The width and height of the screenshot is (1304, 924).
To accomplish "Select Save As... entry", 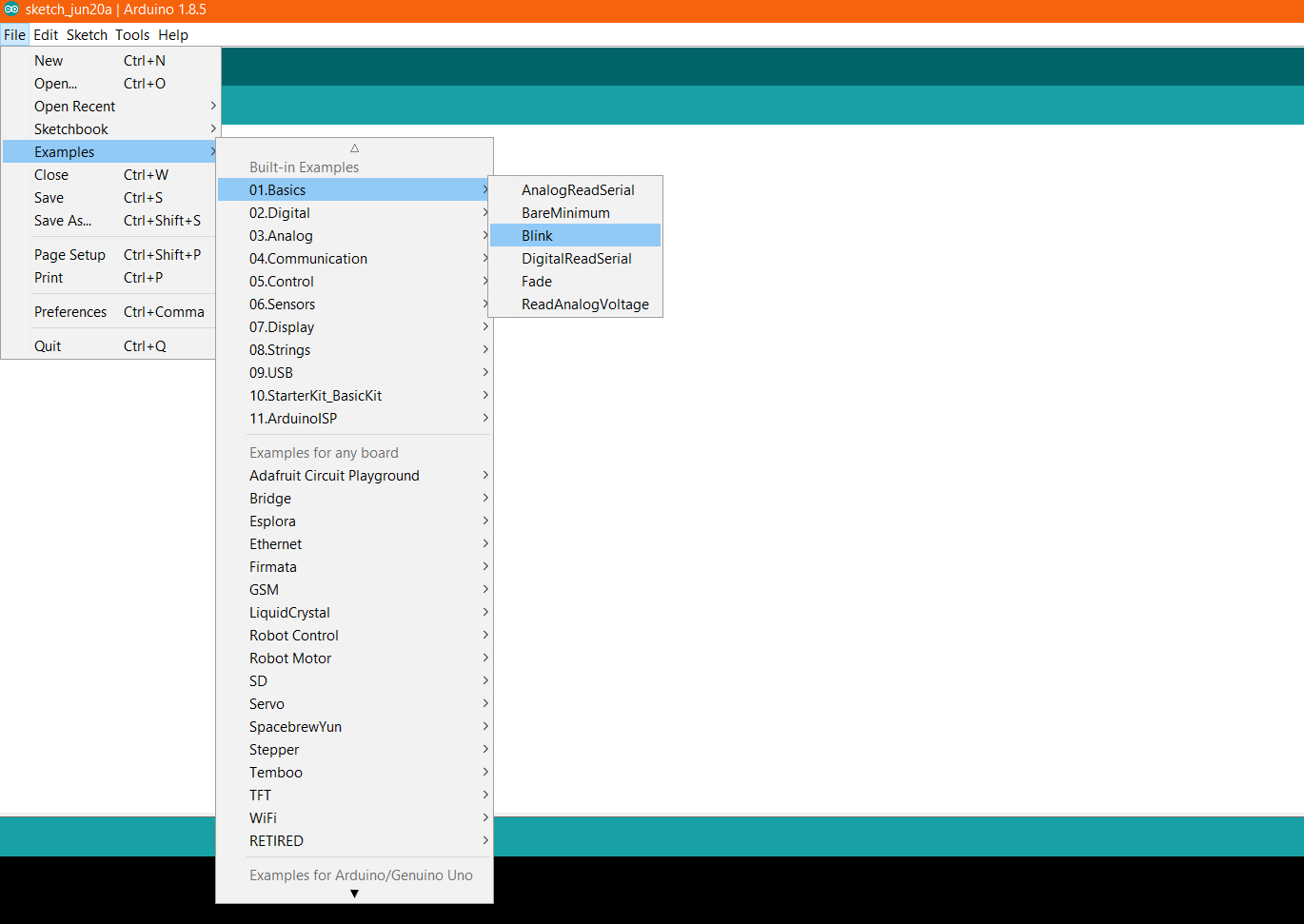I will coord(110,221).
